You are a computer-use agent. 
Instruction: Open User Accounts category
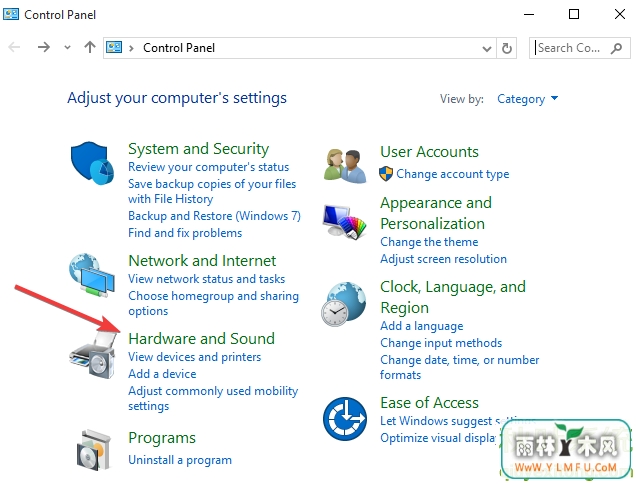[x=429, y=152]
